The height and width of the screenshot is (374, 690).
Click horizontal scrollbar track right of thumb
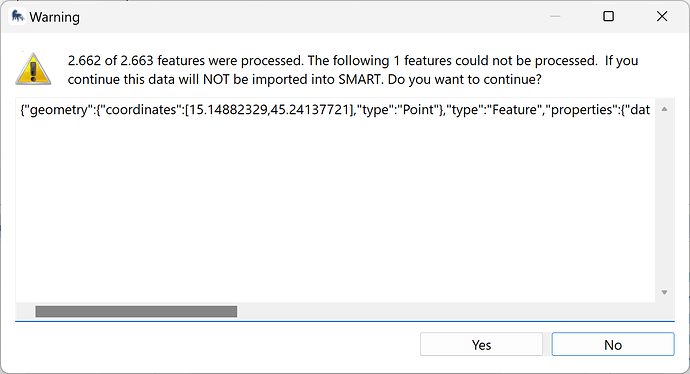444,312
